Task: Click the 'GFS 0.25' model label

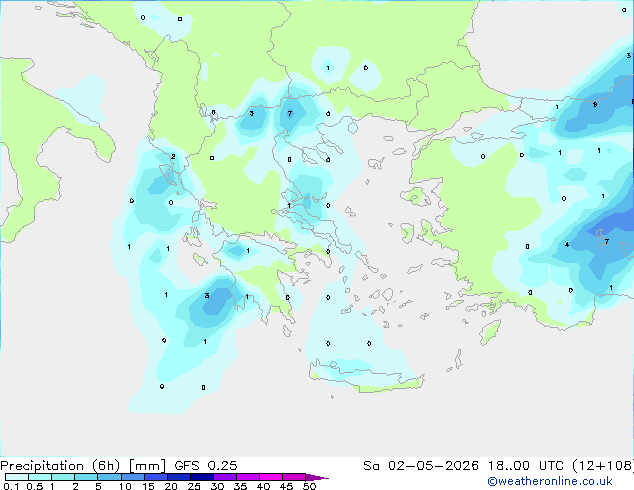Action: pos(206,466)
